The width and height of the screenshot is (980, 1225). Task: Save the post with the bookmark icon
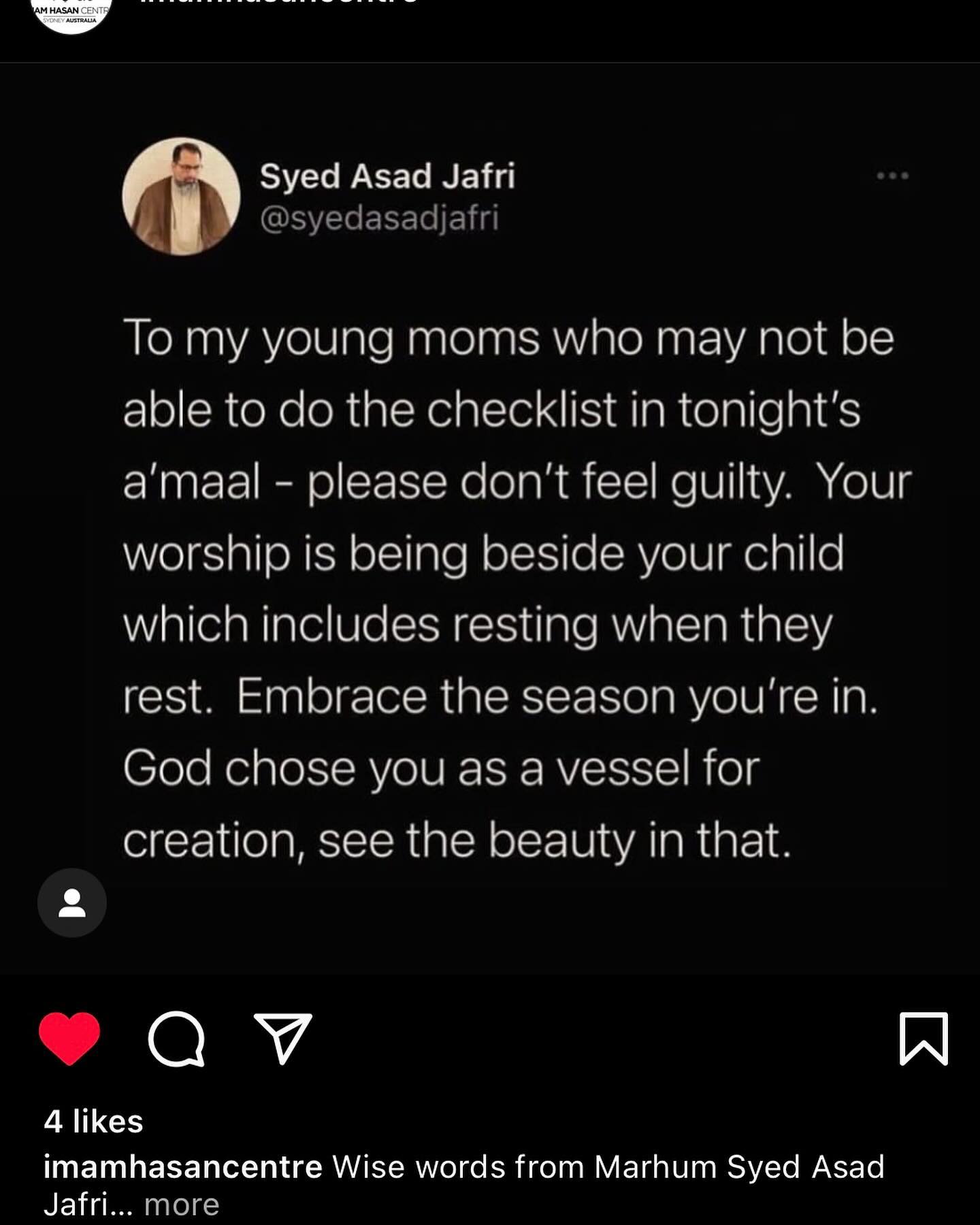[x=924, y=1039]
